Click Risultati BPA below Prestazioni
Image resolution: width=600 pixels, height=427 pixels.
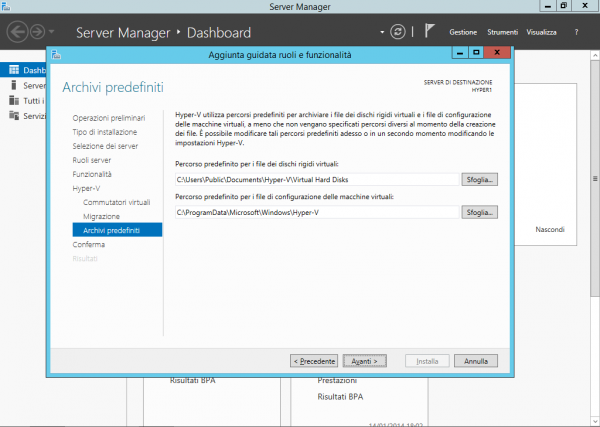pyautogui.click(x=340, y=397)
